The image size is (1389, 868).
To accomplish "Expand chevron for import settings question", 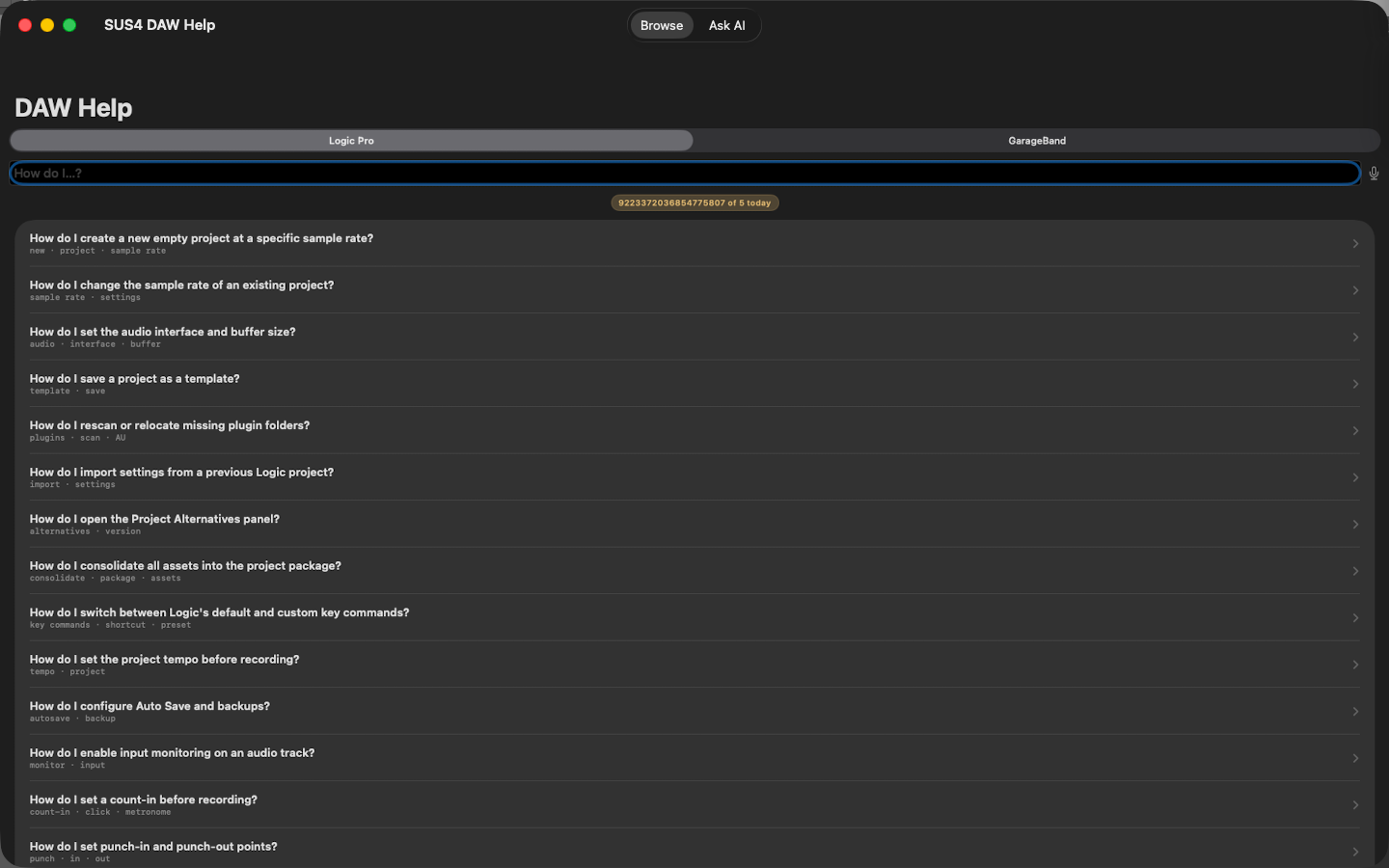I will 1355,477.
